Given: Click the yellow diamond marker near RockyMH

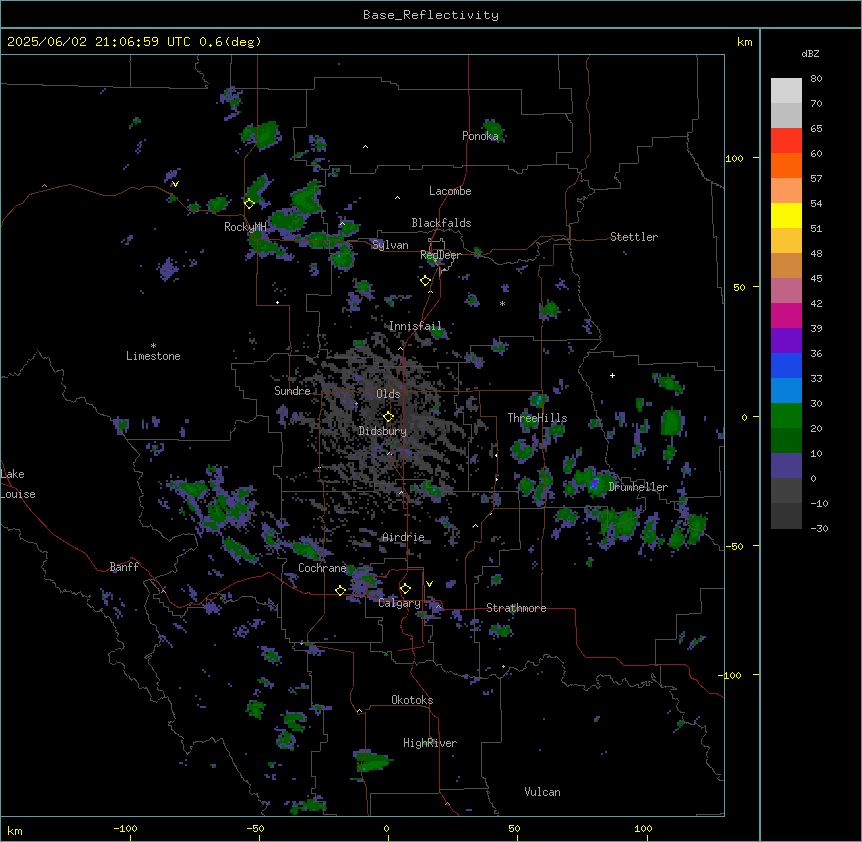Looking at the screenshot, I should 249,203.
